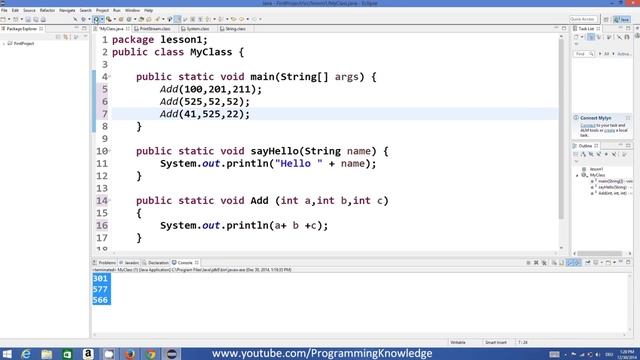Select the Java perspective button
The width and height of the screenshot is (640, 360).
click(x=622, y=19)
